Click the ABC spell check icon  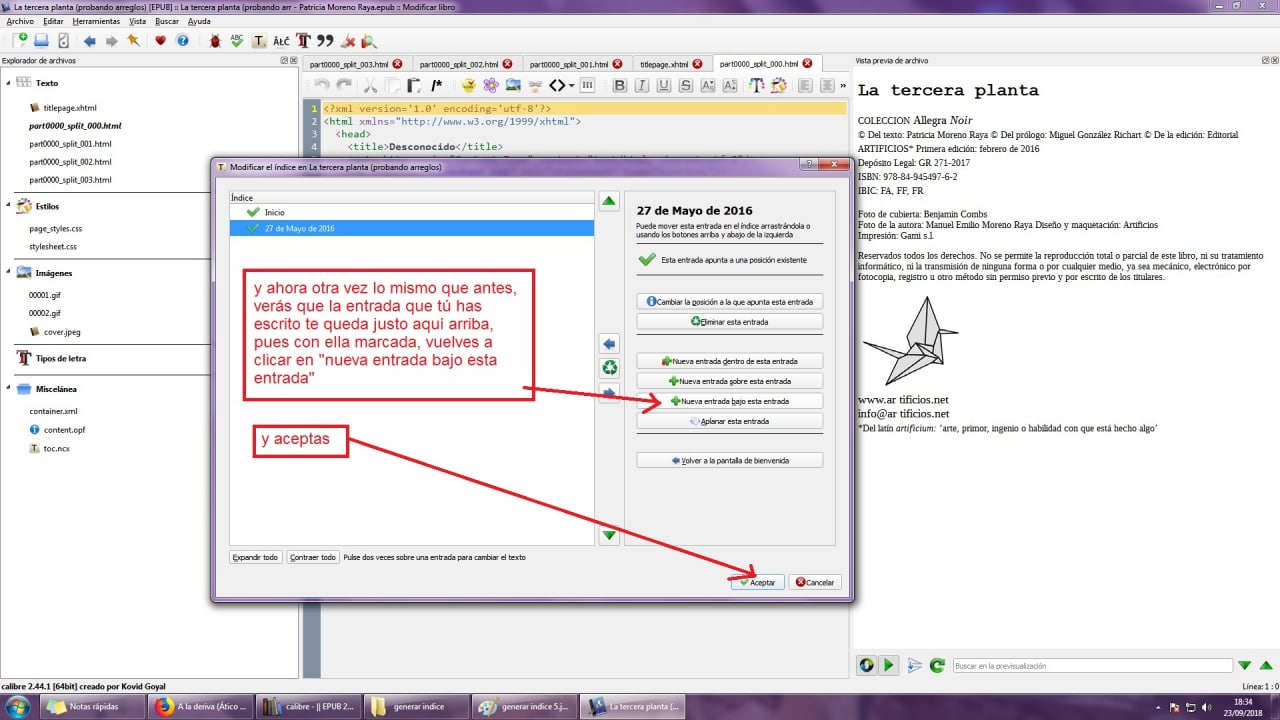click(237, 41)
